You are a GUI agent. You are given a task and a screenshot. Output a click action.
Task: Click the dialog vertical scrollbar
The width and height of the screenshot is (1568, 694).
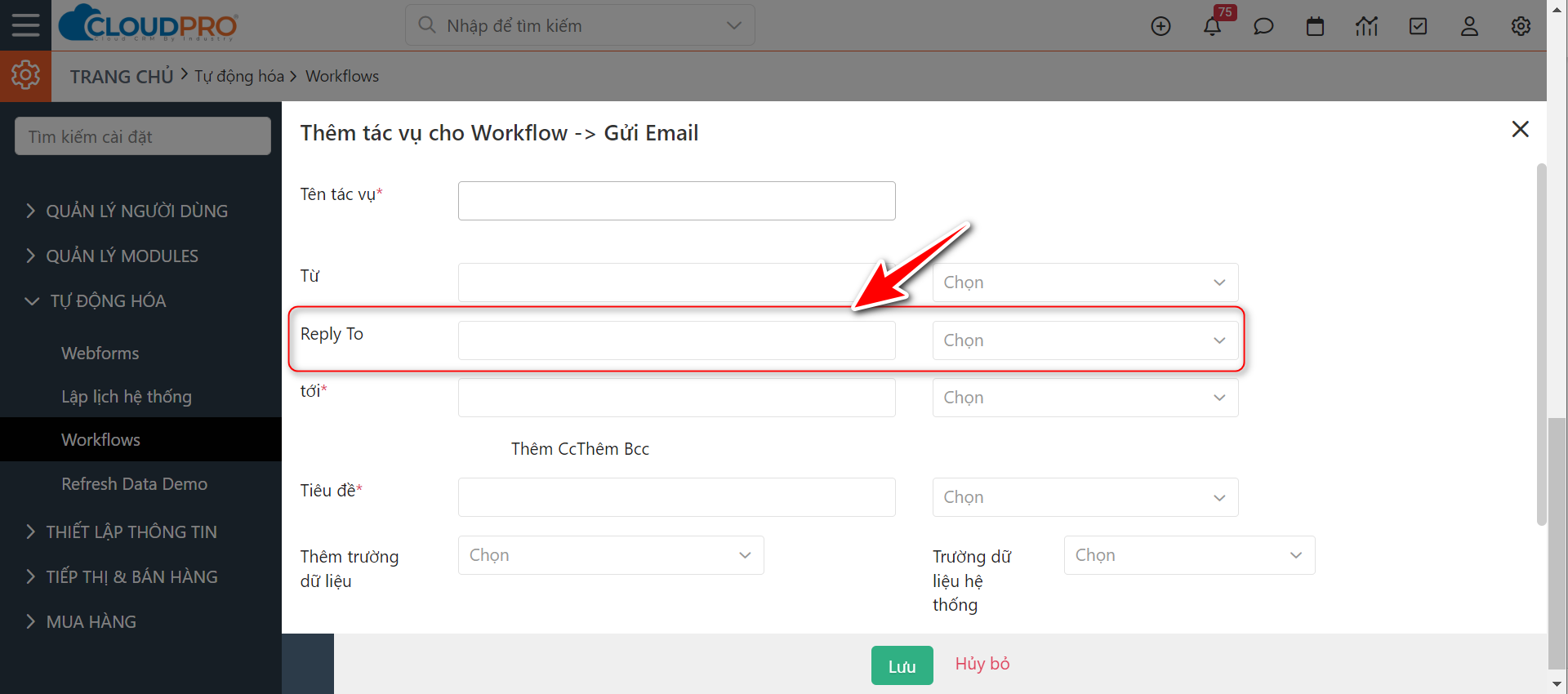[1542, 345]
